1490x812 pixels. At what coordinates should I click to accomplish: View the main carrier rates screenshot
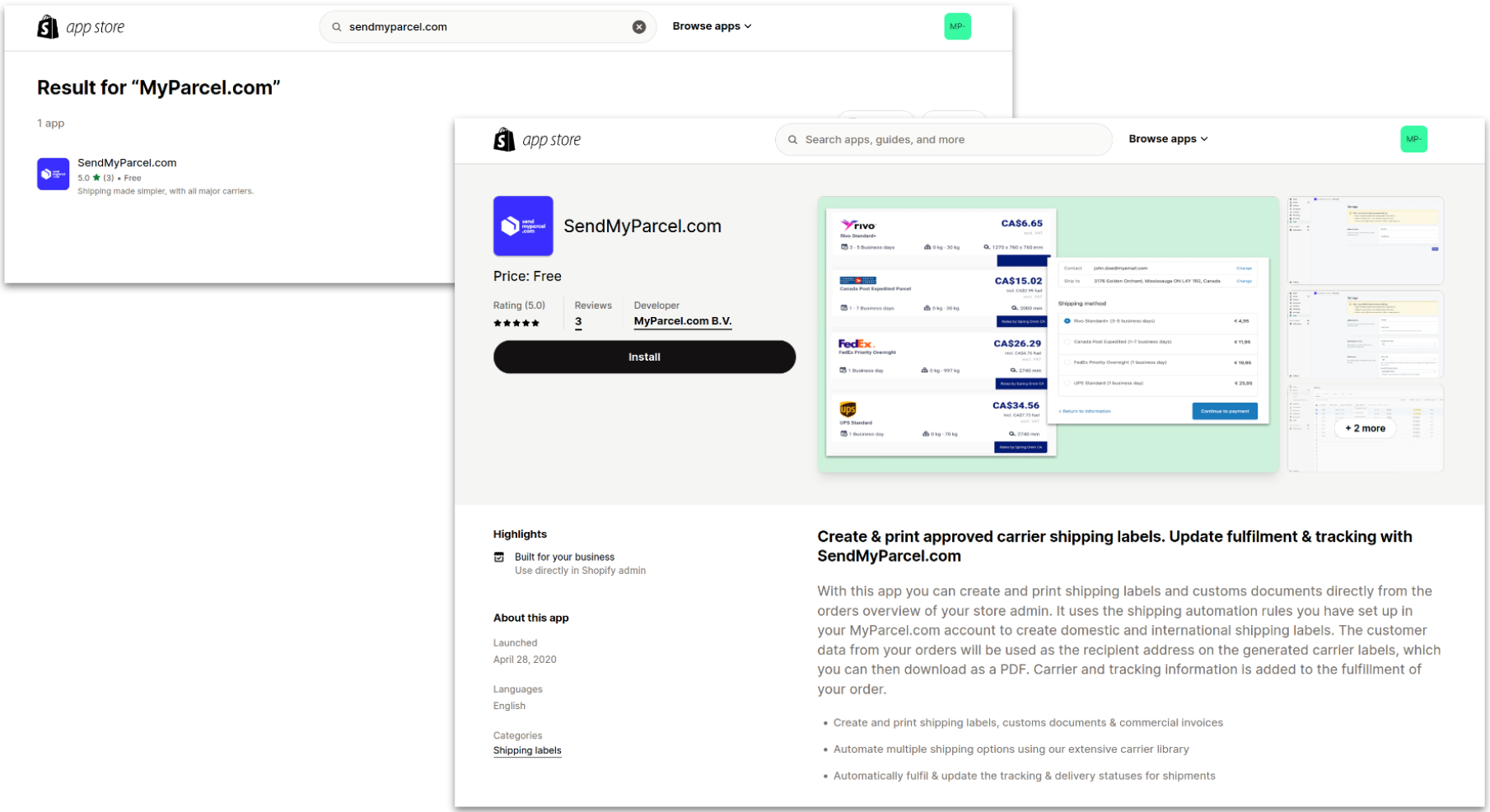(1047, 334)
